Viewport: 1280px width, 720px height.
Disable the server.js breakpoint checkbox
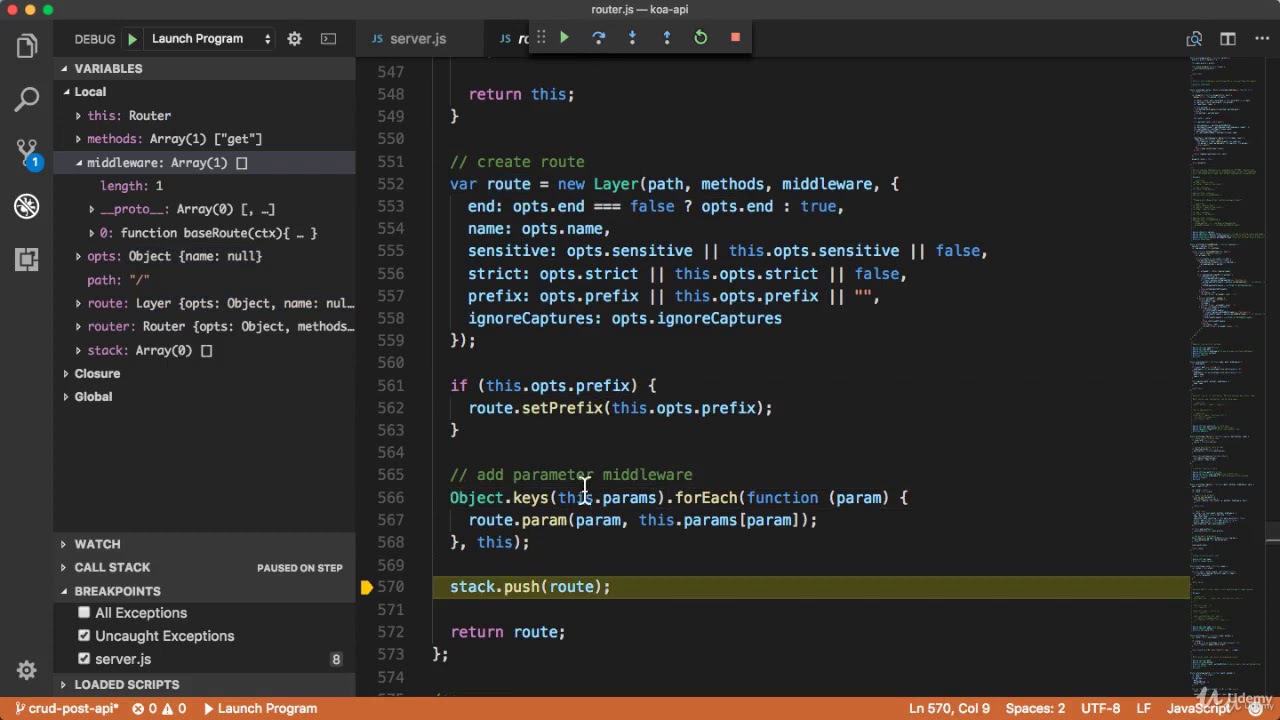point(84,659)
